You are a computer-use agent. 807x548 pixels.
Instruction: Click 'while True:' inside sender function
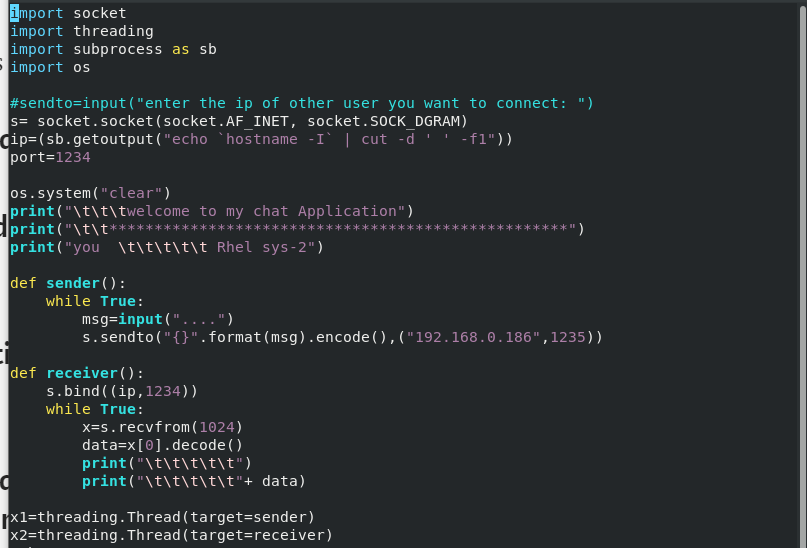pos(95,302)
